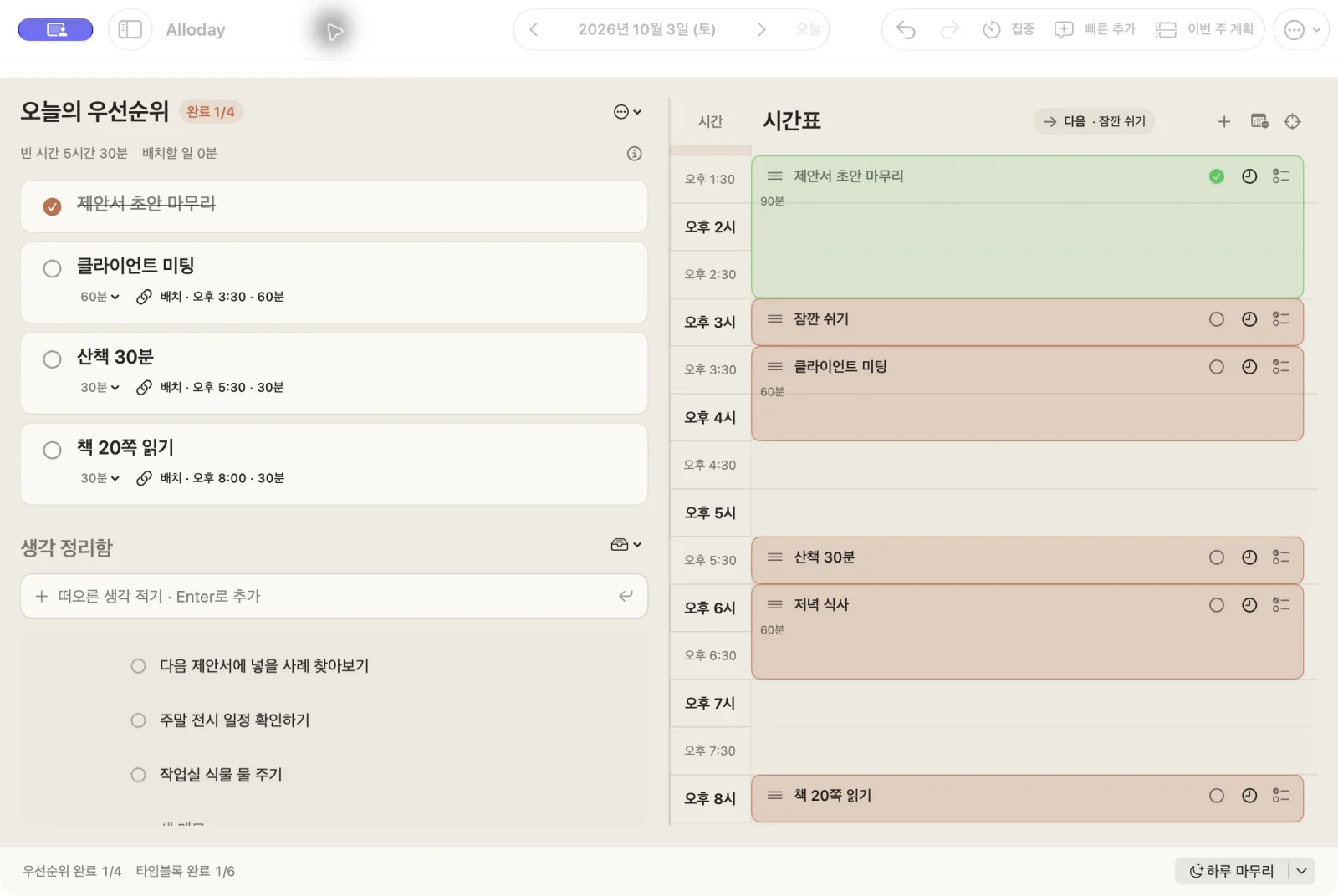
Task: Open 30분 duration dropdown for 산책 30분
Action: point(100,388)
